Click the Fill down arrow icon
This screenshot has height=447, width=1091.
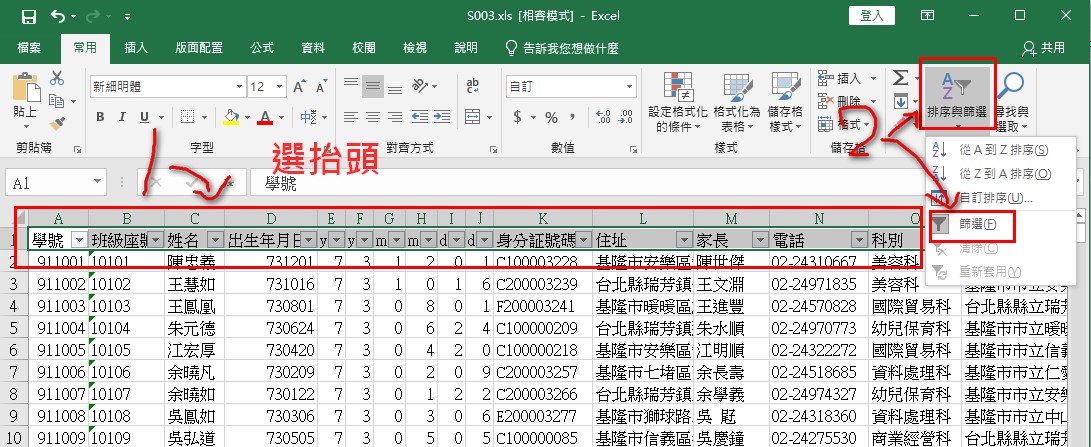(900, 102)
